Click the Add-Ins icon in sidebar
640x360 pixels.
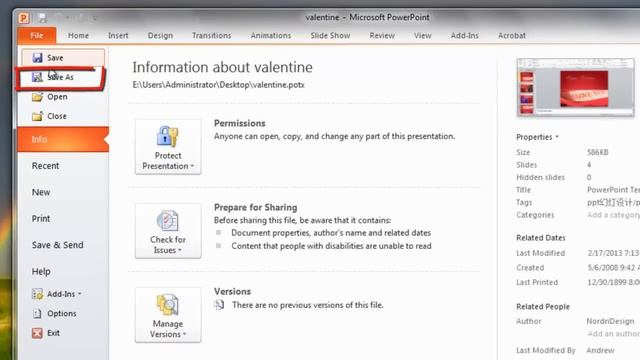(37, 294)
